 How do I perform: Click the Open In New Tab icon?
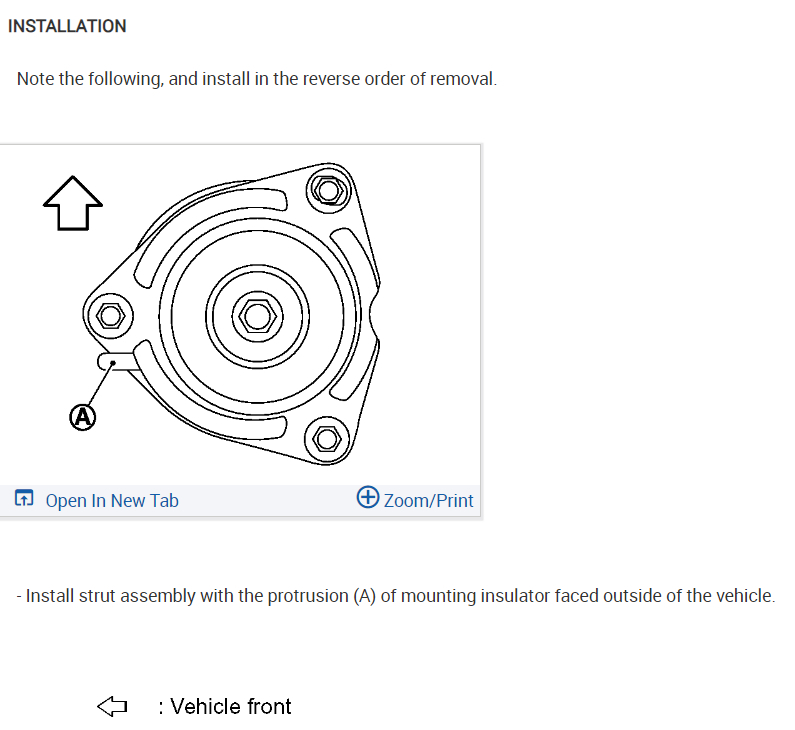[24, 499]
